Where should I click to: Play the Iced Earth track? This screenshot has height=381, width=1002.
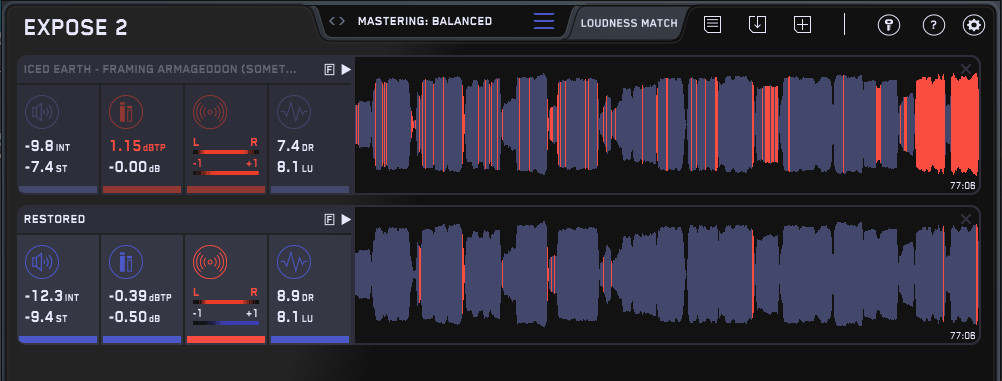tap(346, 69)
